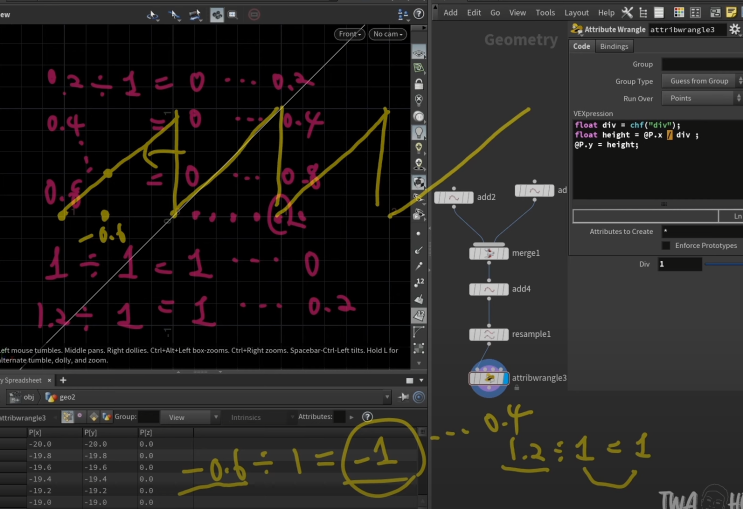Click the first select tool icon in viewport toolbar

153,15
